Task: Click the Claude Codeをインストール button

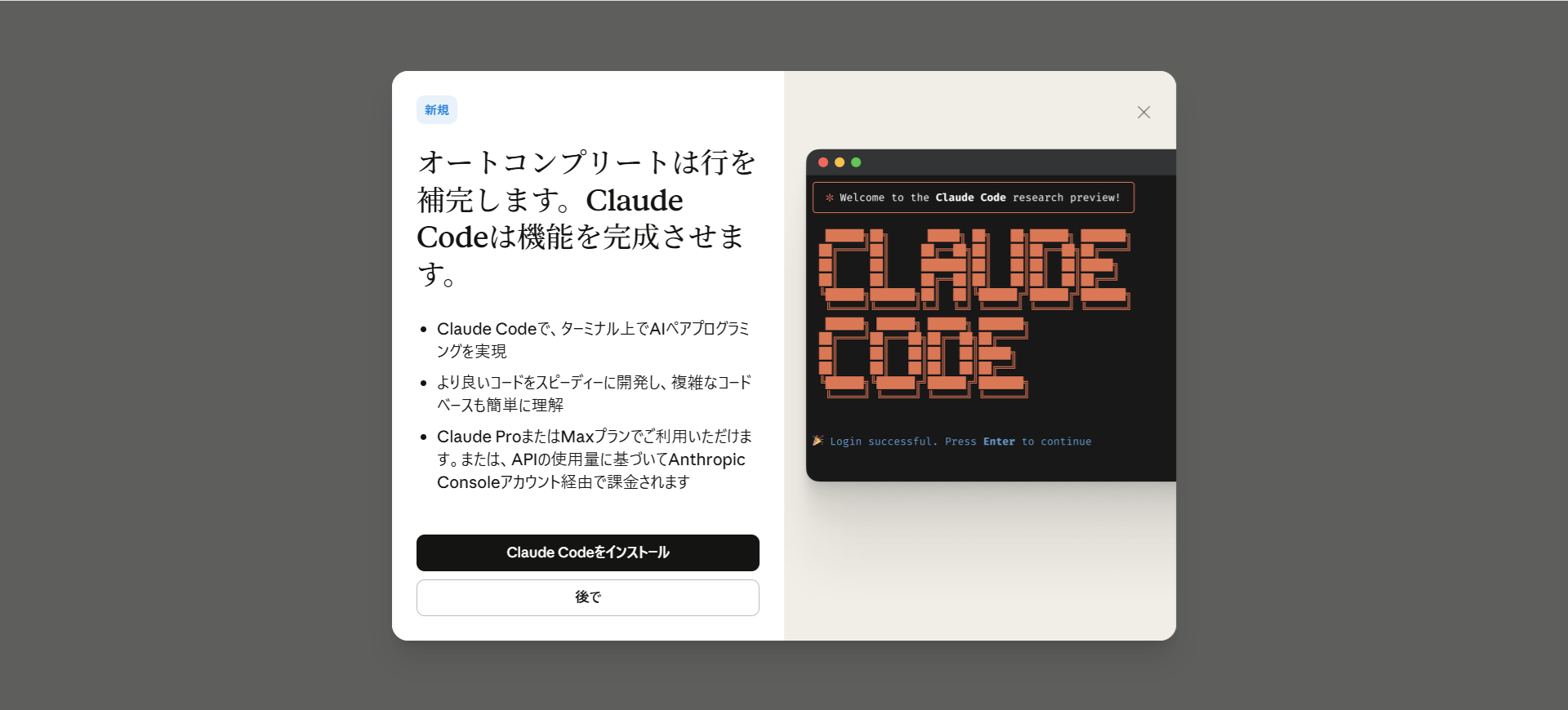Action: [x=587, y=552]
